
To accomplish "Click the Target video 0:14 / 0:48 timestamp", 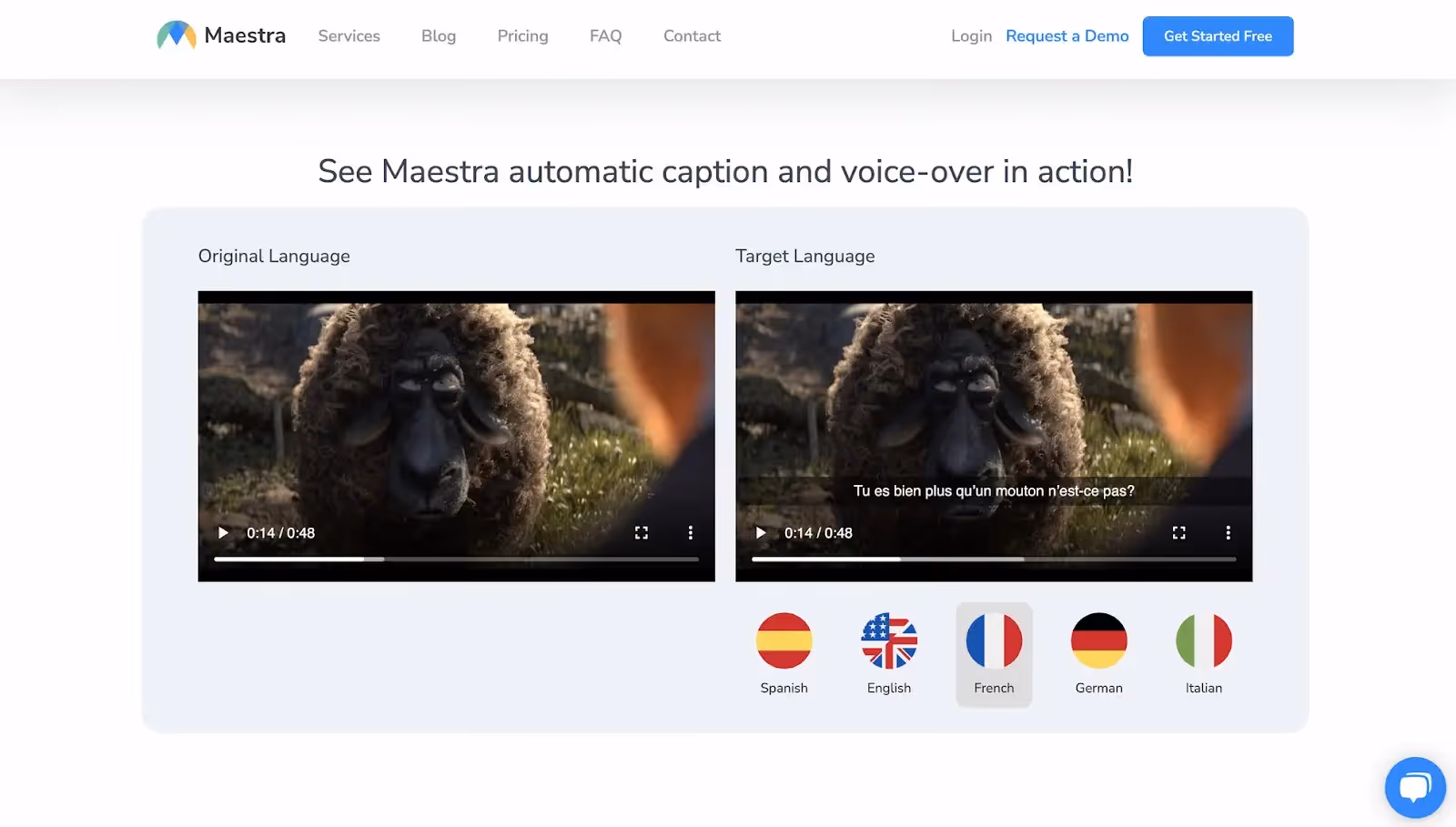I will click(819, 533).
